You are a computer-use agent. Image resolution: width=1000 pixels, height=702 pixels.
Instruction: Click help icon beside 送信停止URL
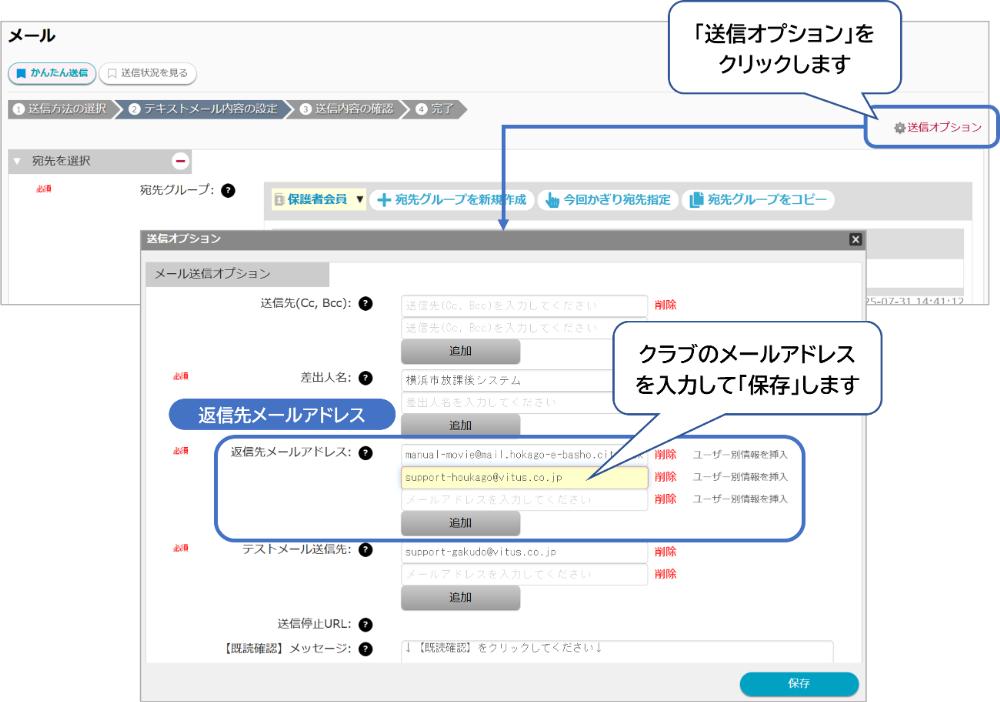pos(366,625)
